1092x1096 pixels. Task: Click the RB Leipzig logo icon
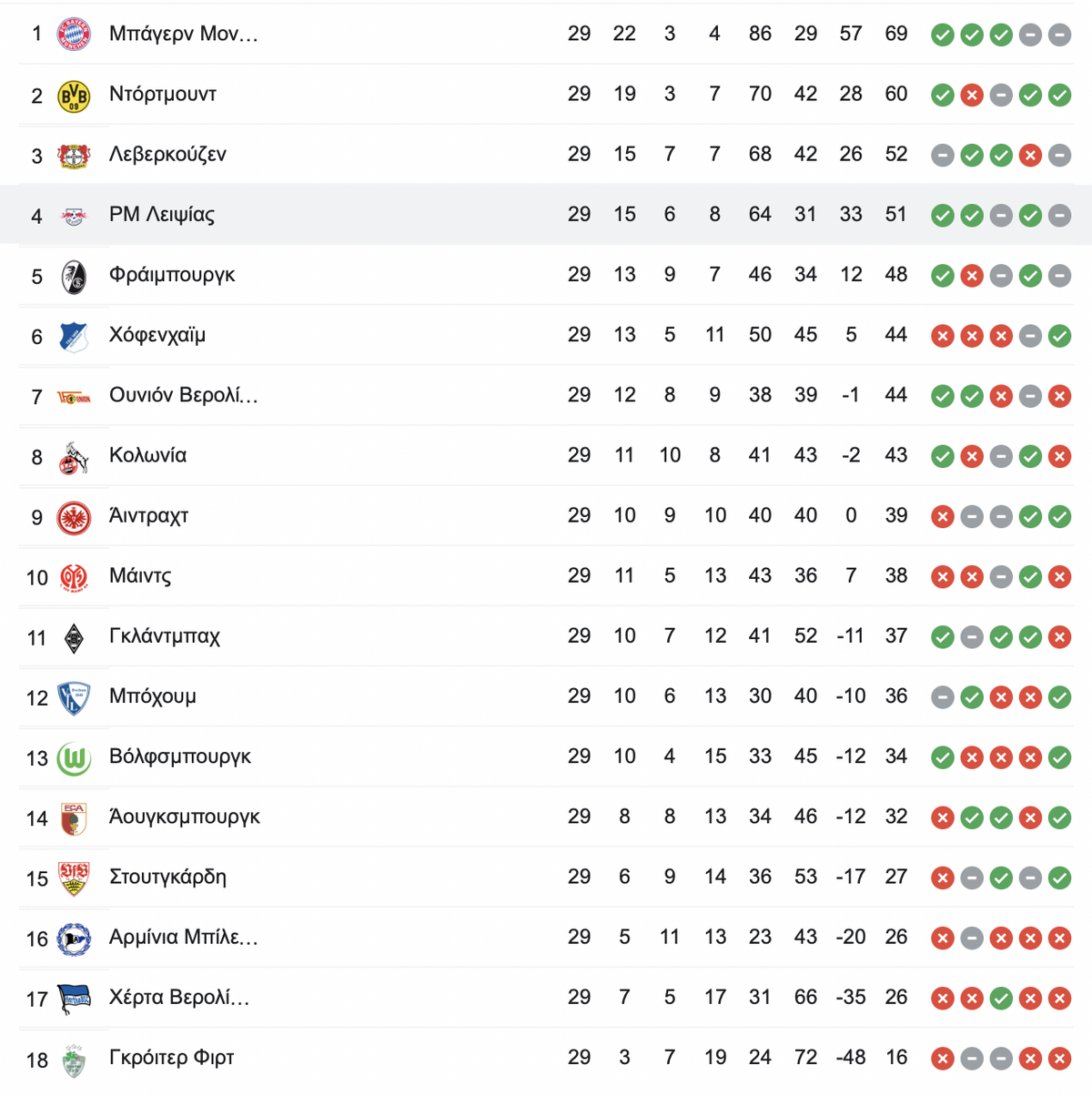[x=74, y=216]
